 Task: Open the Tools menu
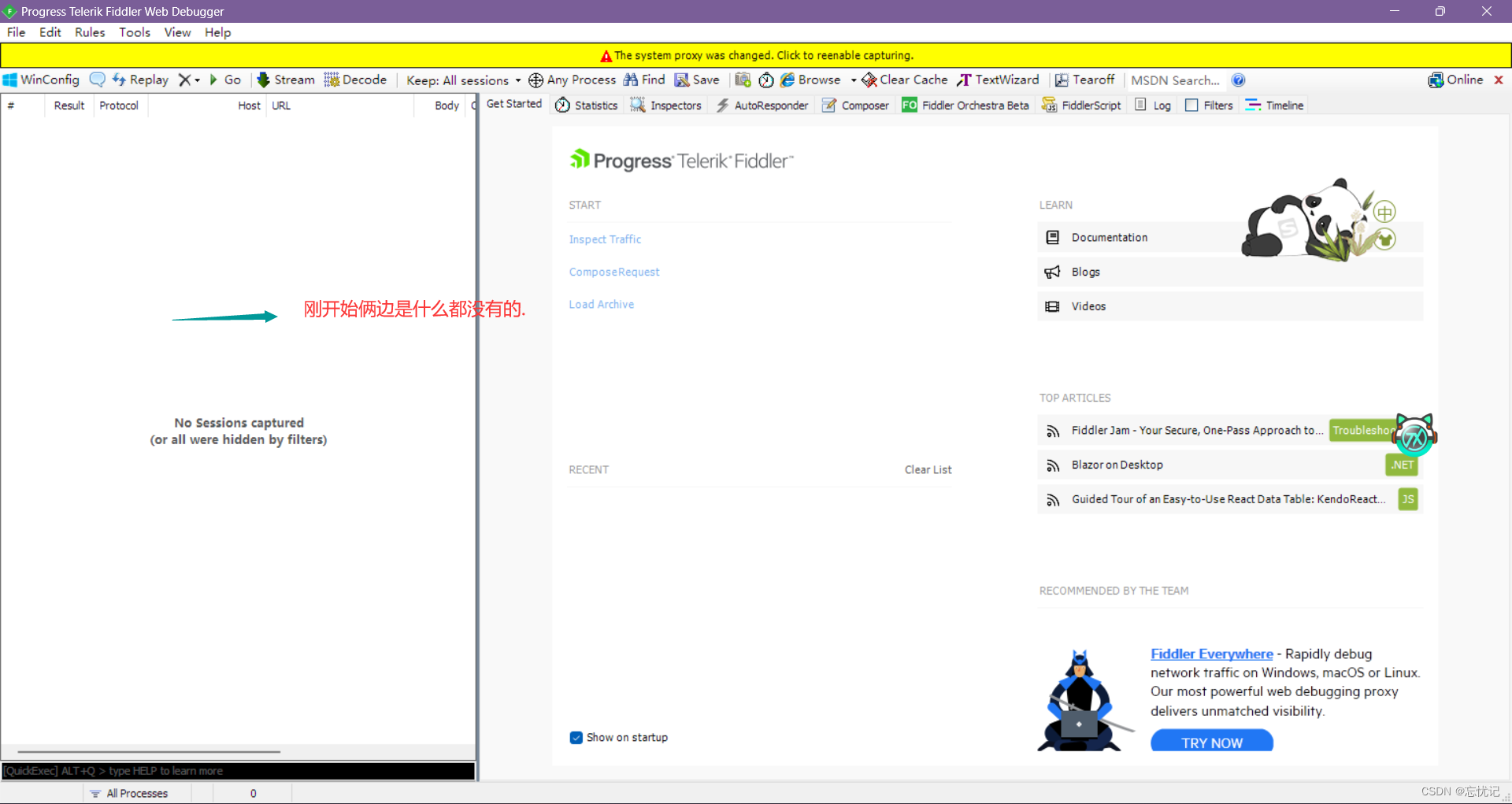135,32
